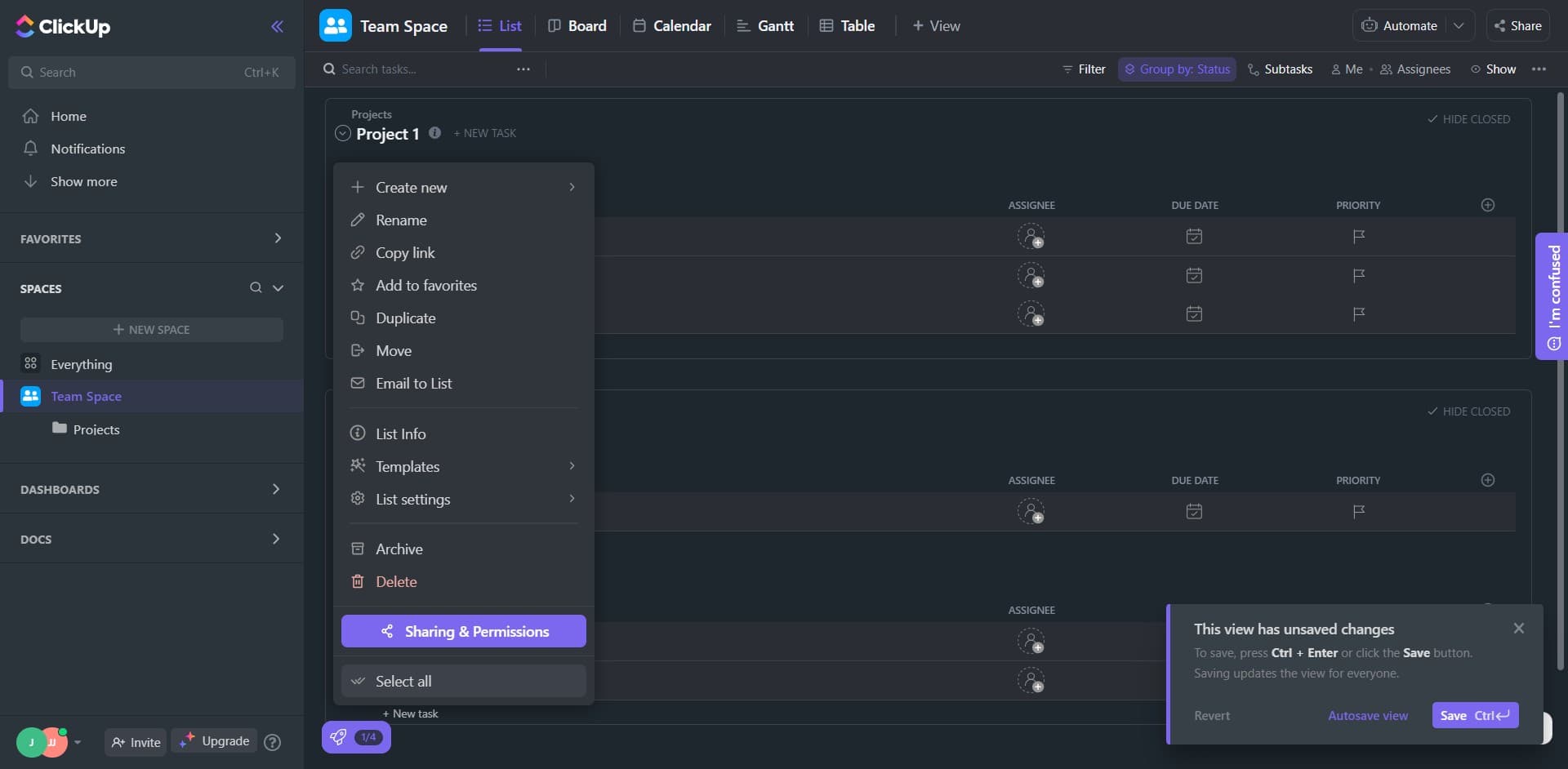Expand the Favorites section
The image size is (1568, 769).
point(277,238)
